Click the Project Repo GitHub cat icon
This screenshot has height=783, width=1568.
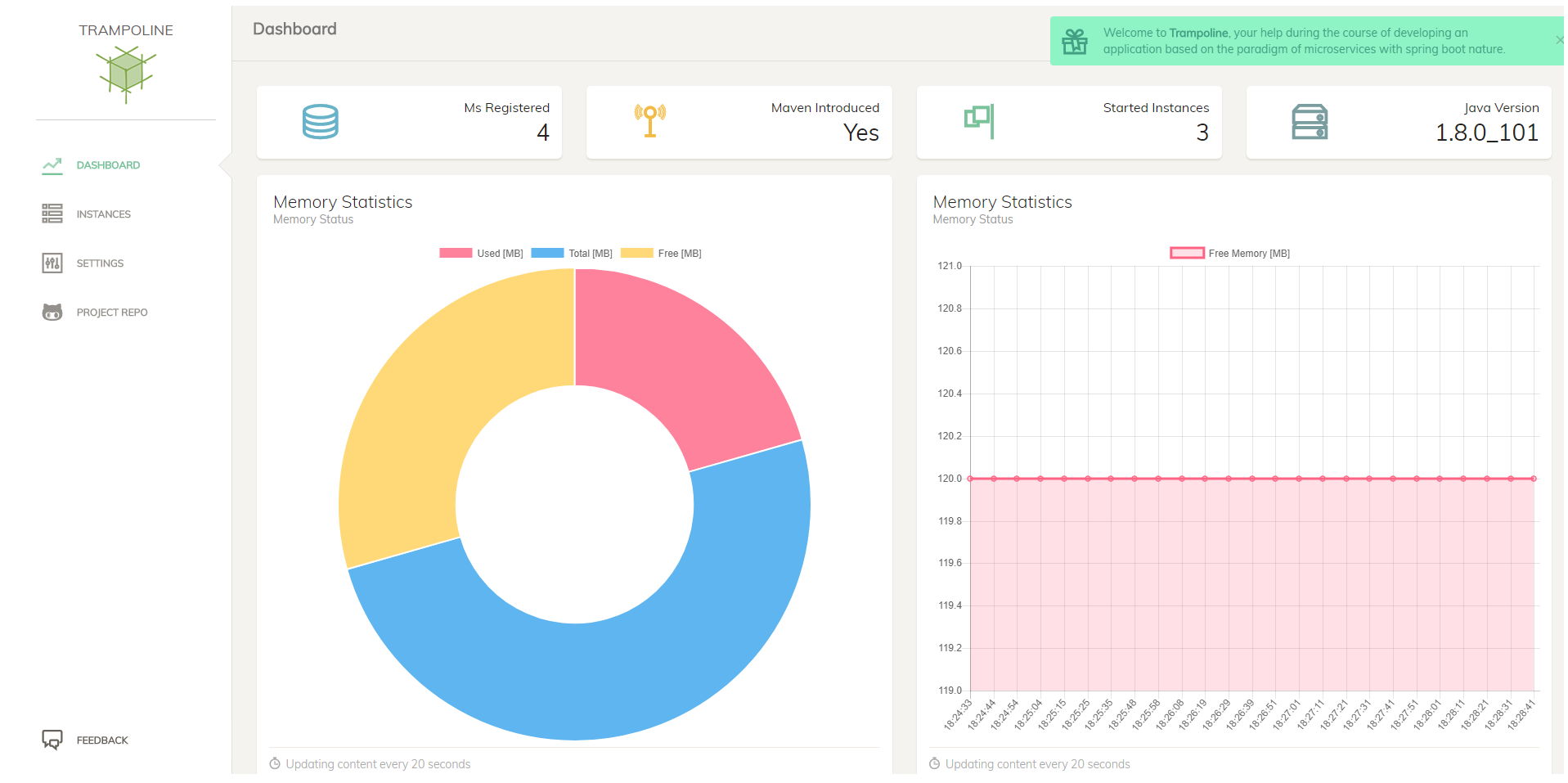pyautogui.click(x=52, y=313)
